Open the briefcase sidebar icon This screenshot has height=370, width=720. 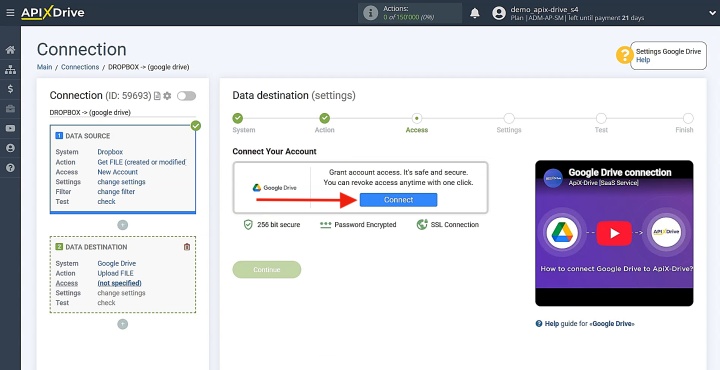(x=10, y=109)
